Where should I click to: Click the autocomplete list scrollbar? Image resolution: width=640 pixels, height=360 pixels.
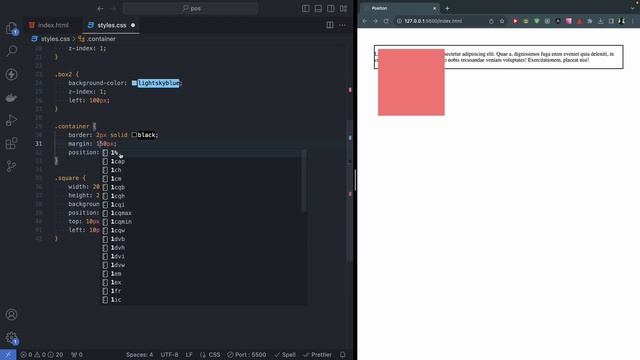click(x=304, y=180)
